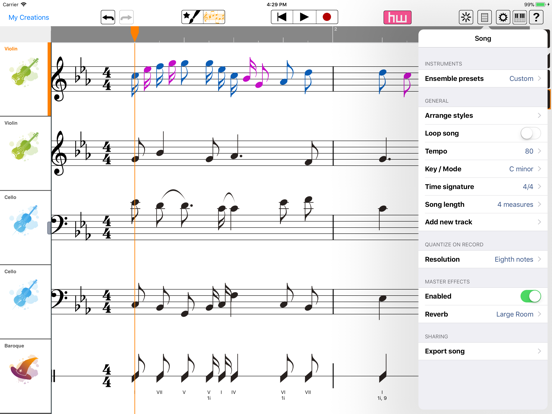Screen dimensions: 552x414
Task: Click the redo arrow button
Action: tap(126, 17)
